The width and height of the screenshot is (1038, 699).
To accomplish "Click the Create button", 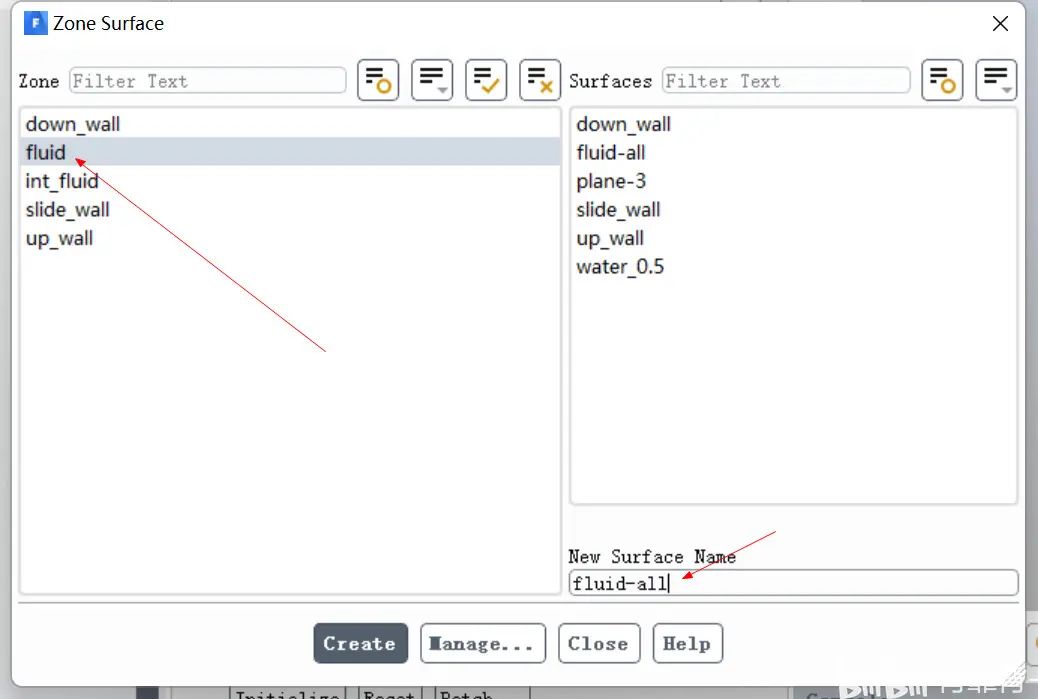I will click(361, 643).
